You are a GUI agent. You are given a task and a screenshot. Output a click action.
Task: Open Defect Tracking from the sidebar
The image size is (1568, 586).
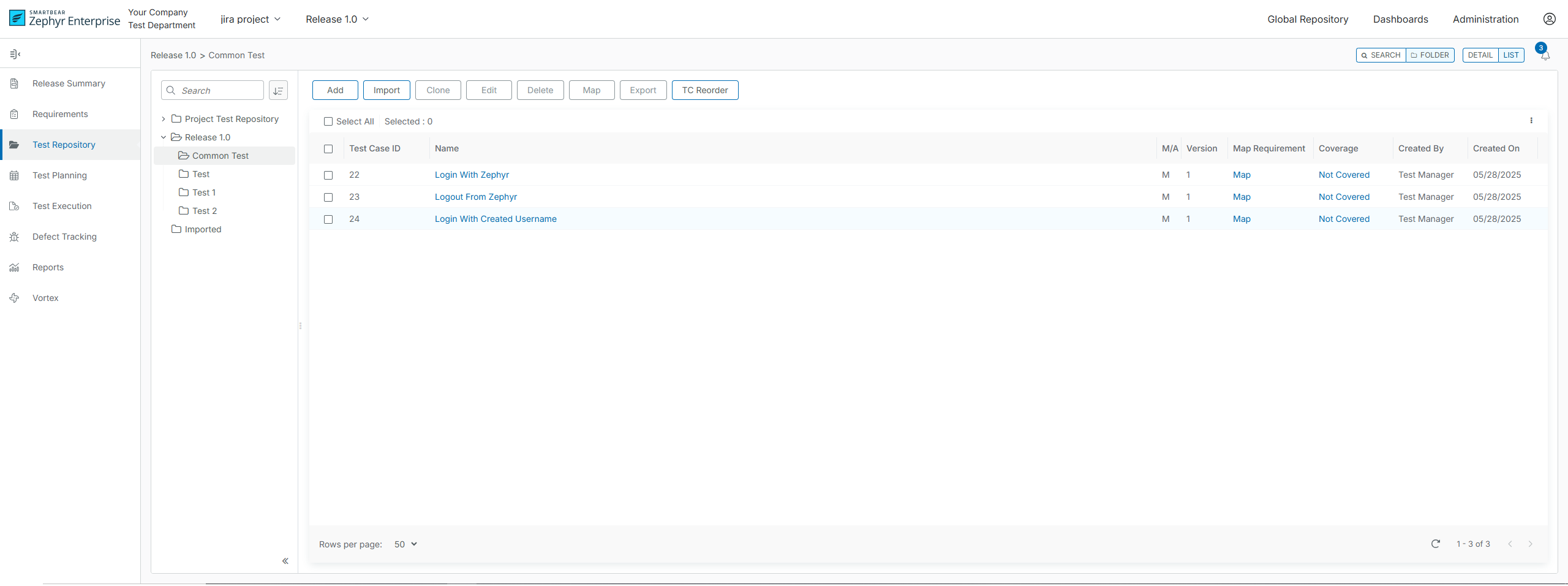[64, 237]
